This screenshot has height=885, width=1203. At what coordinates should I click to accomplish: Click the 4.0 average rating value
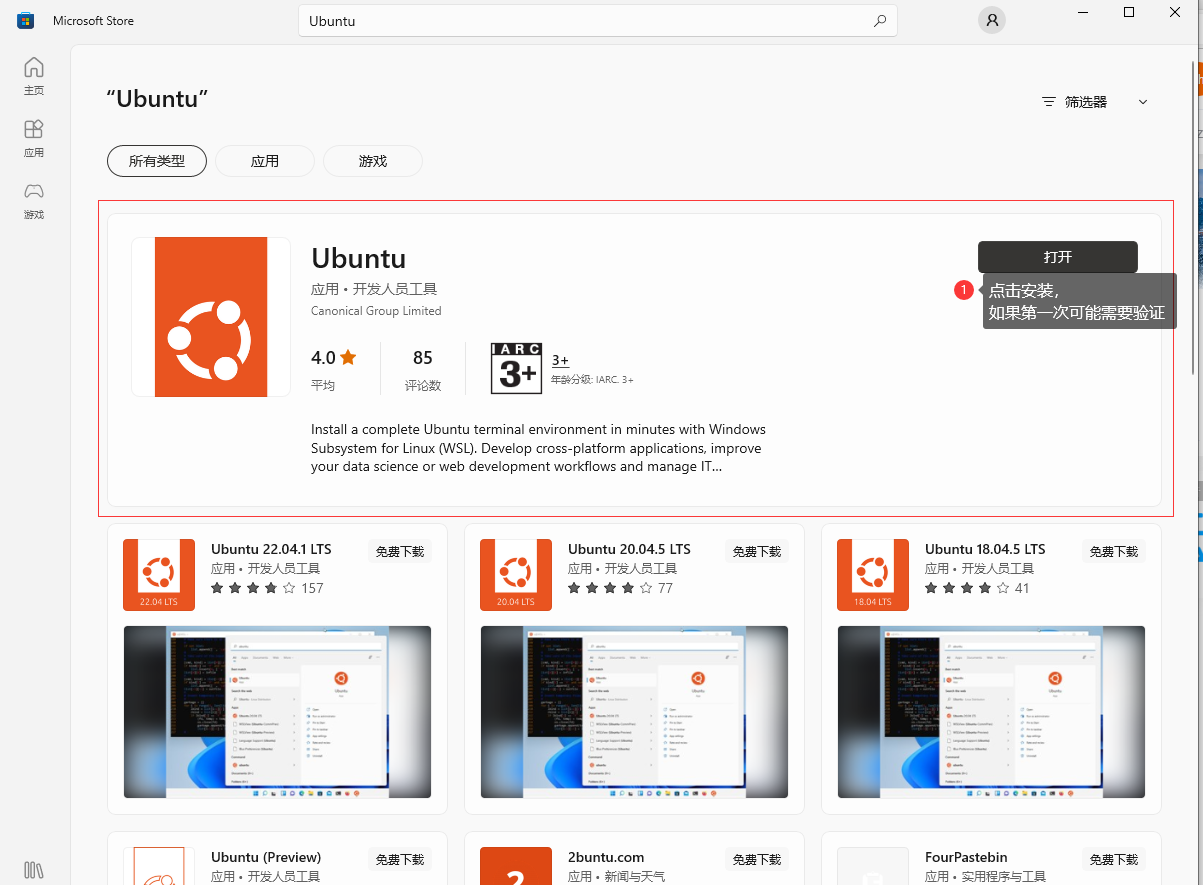tap(323, 357)
